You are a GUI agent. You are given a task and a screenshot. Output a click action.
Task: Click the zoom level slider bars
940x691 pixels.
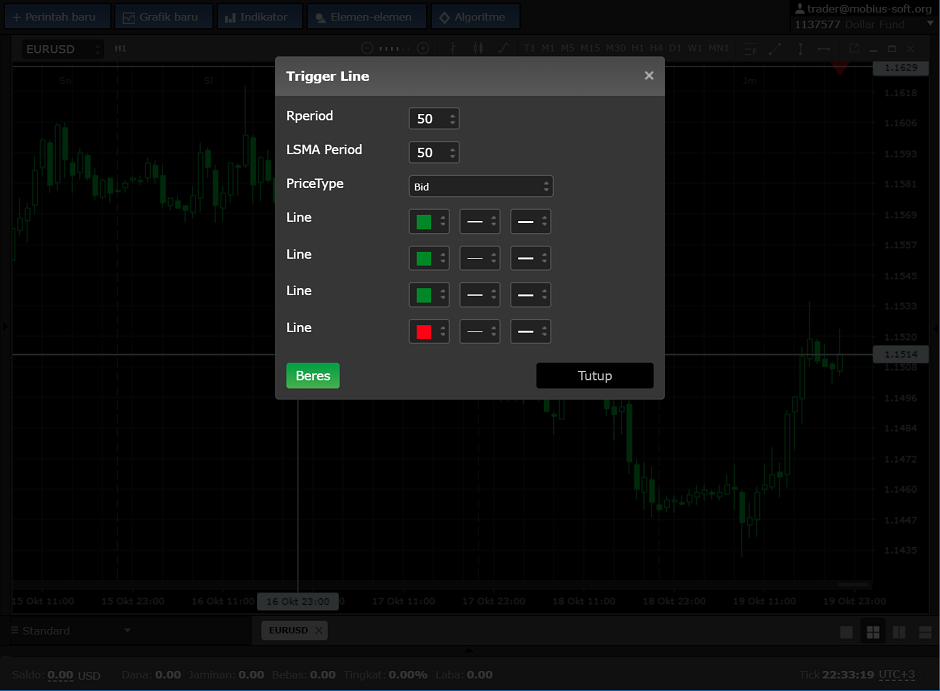(x=394, y=49)
